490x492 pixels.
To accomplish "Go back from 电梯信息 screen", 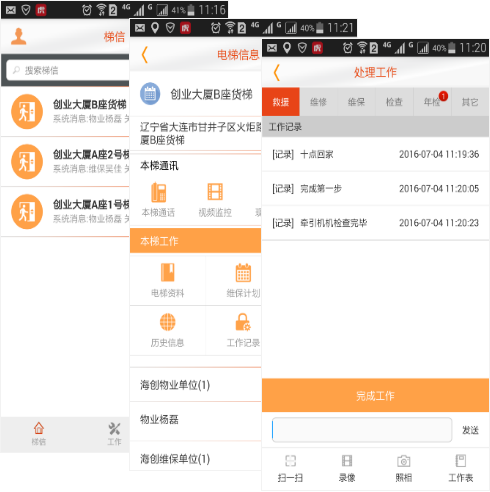I will pyautogui.click(x=144, y=55).
